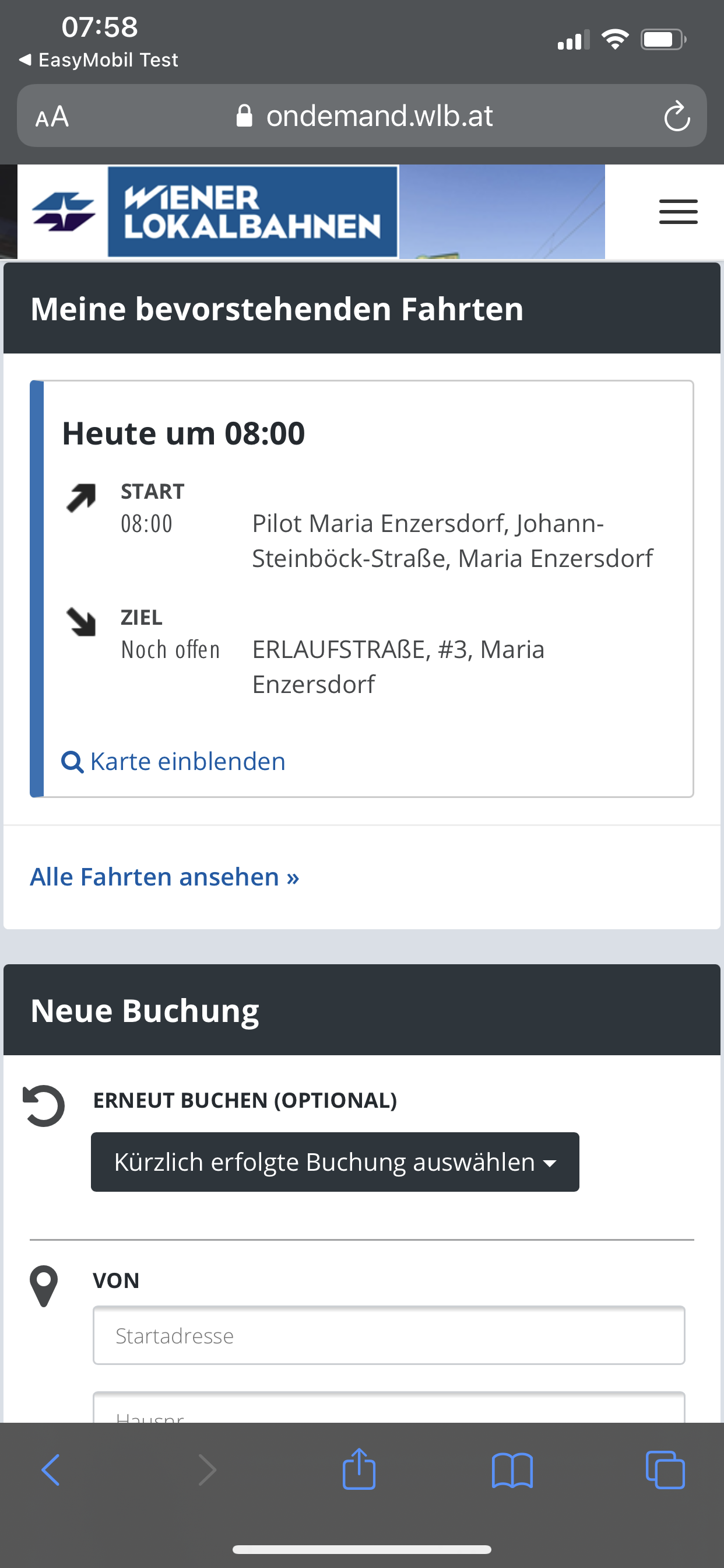Click the dropdown chevron on the booking selector
Viewport: 724px width, 1568px height.
(x=550, y=1161)
